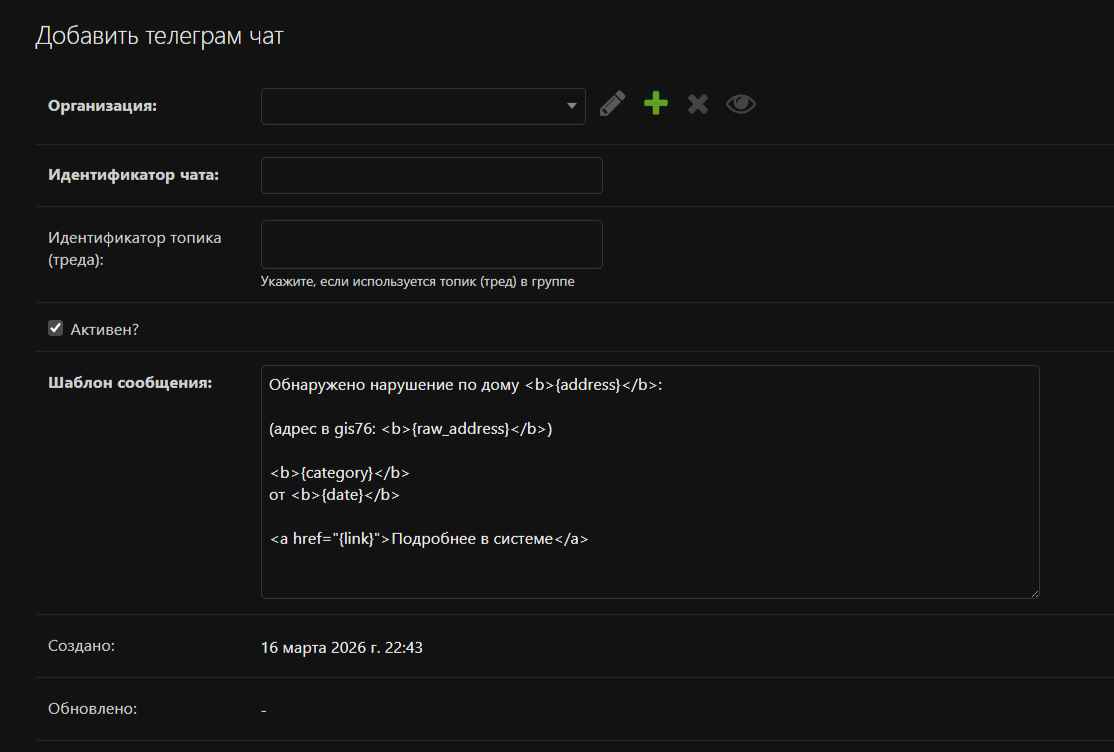Focus the Идентификатор чата input field
This screenshot has width=1114, height=752.
pyautogui.click(x=431, y=175)
